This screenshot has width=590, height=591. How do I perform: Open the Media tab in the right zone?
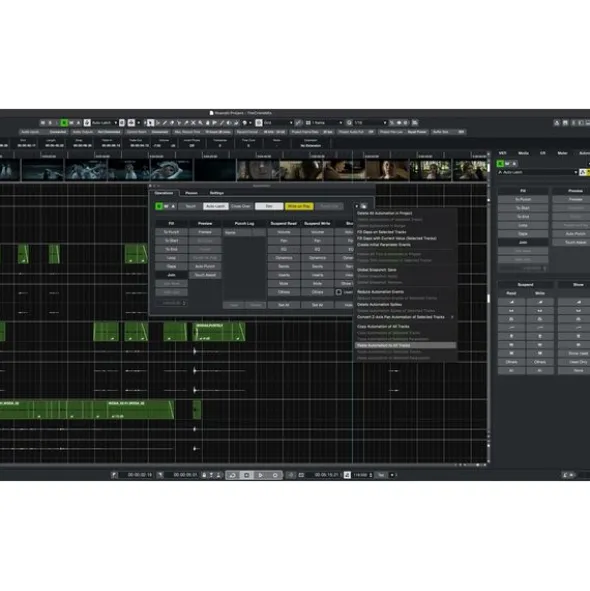tap(523, 153)
